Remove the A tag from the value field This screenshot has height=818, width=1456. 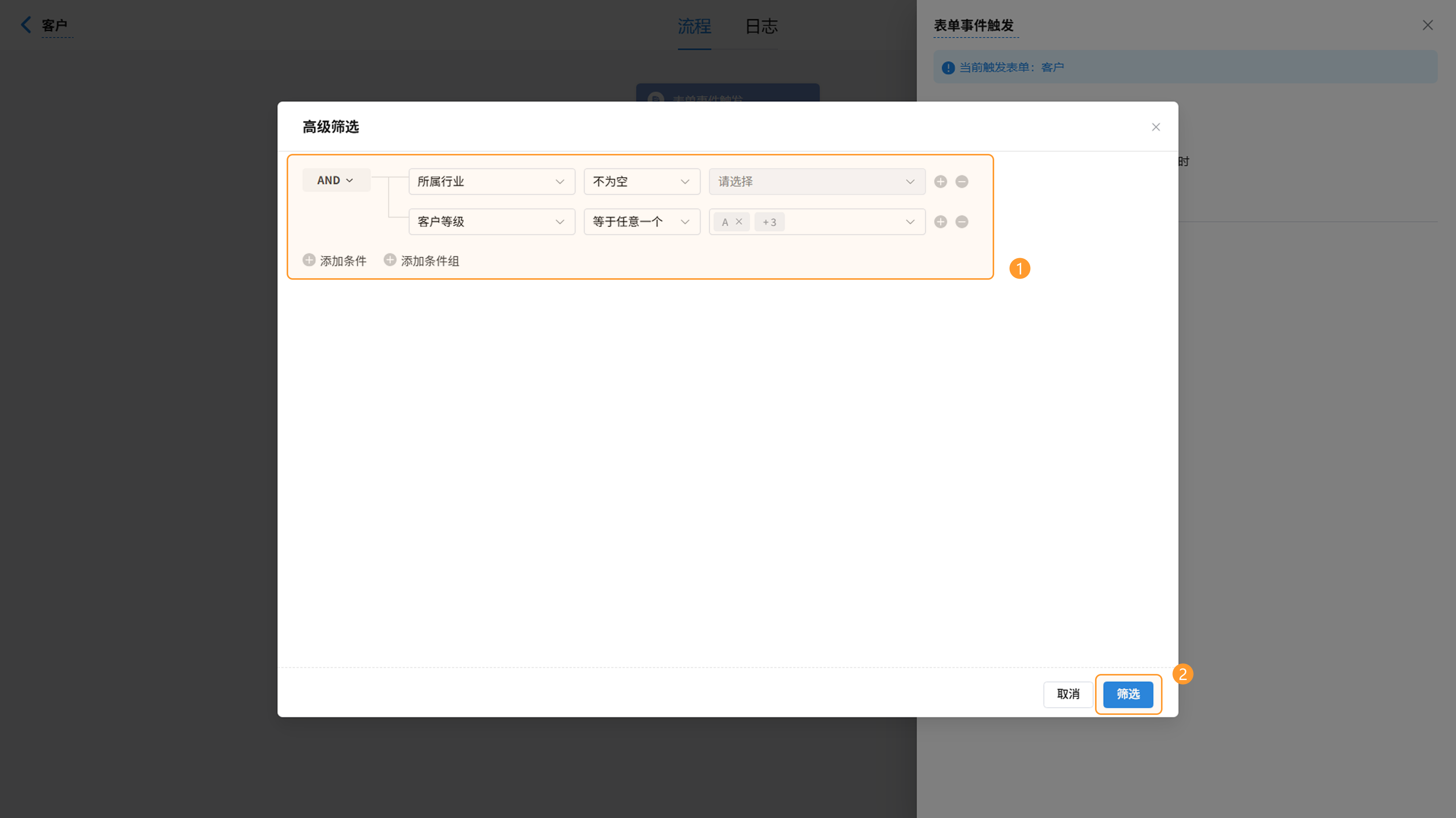click(x=739, y=221)
